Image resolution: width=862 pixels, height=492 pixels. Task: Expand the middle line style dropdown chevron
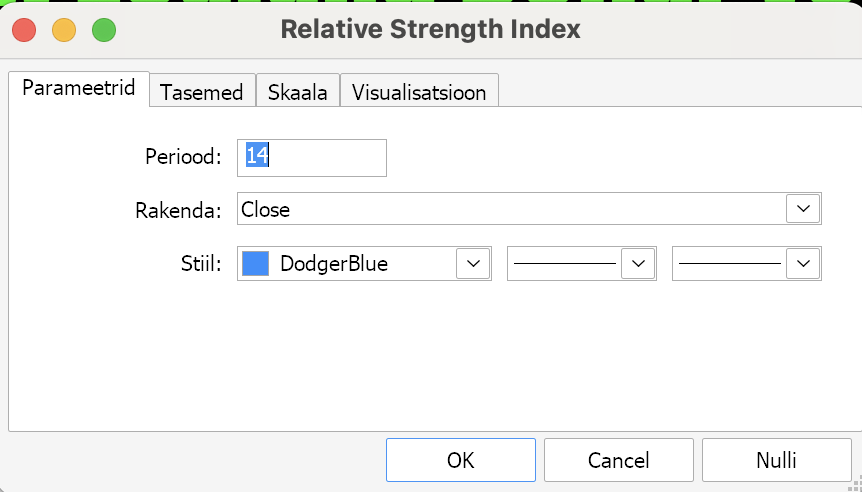(638, 264)
